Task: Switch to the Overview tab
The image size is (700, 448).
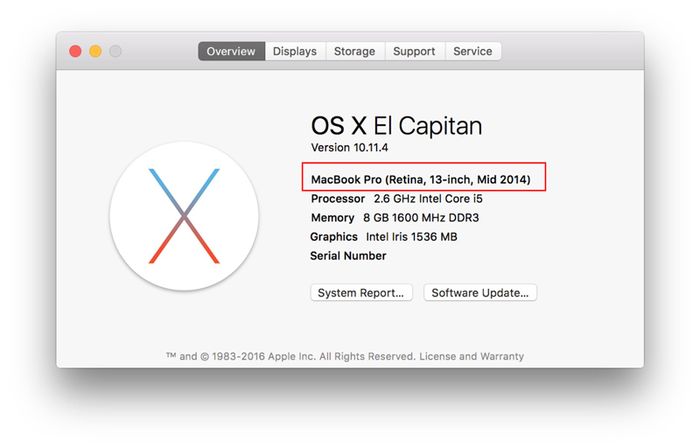Action: (x=231, y=51)
